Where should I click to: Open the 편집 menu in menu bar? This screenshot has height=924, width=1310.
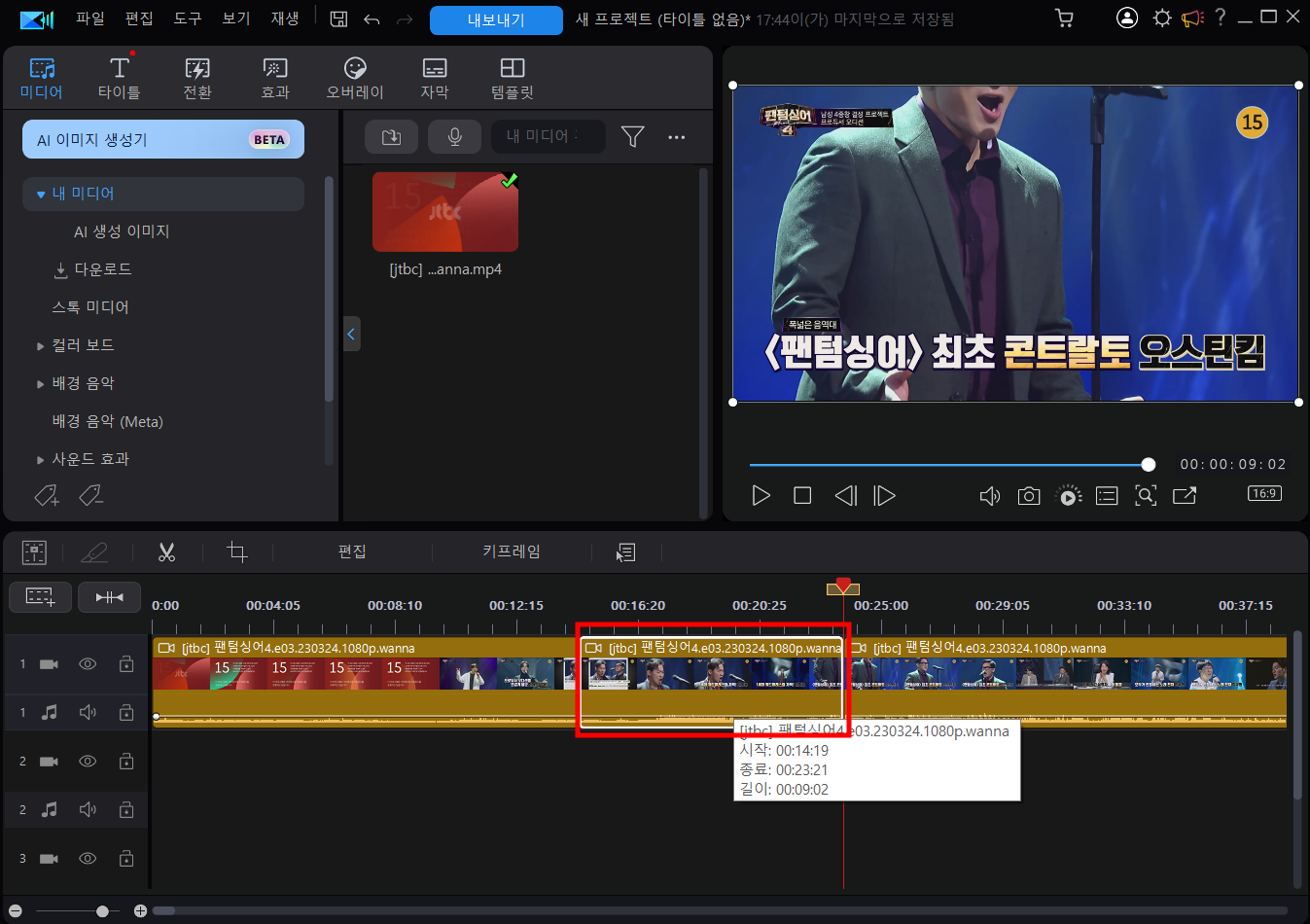tap(139, 18)
